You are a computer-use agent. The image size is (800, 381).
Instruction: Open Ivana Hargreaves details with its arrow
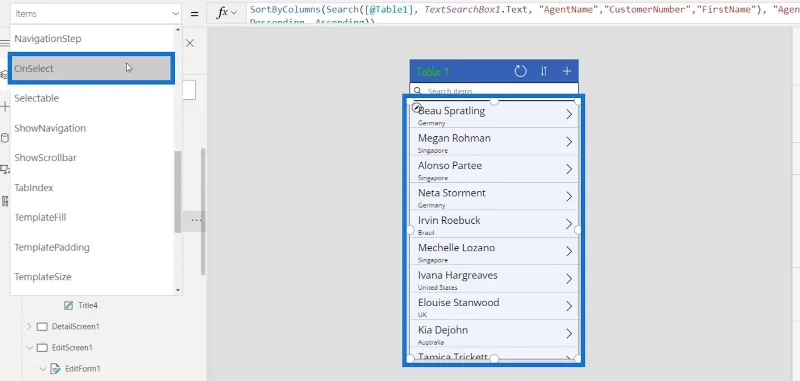point(569,279)
